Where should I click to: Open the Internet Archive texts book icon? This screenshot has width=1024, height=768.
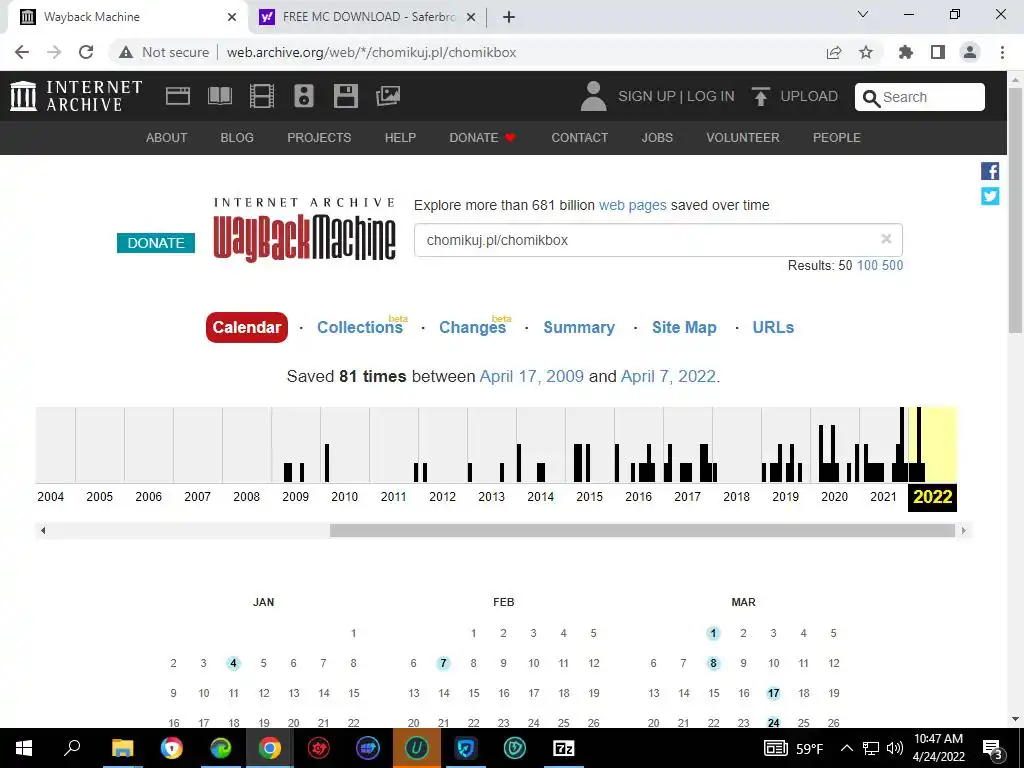(x=219, y=97)
